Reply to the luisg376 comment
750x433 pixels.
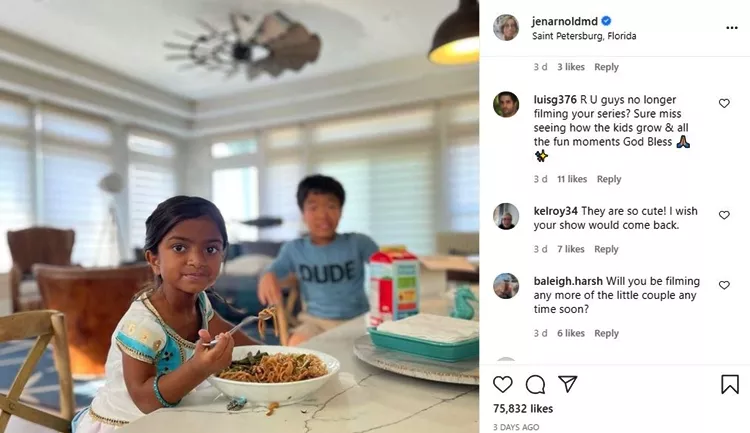pyautogui.click(x=609, y=179)
